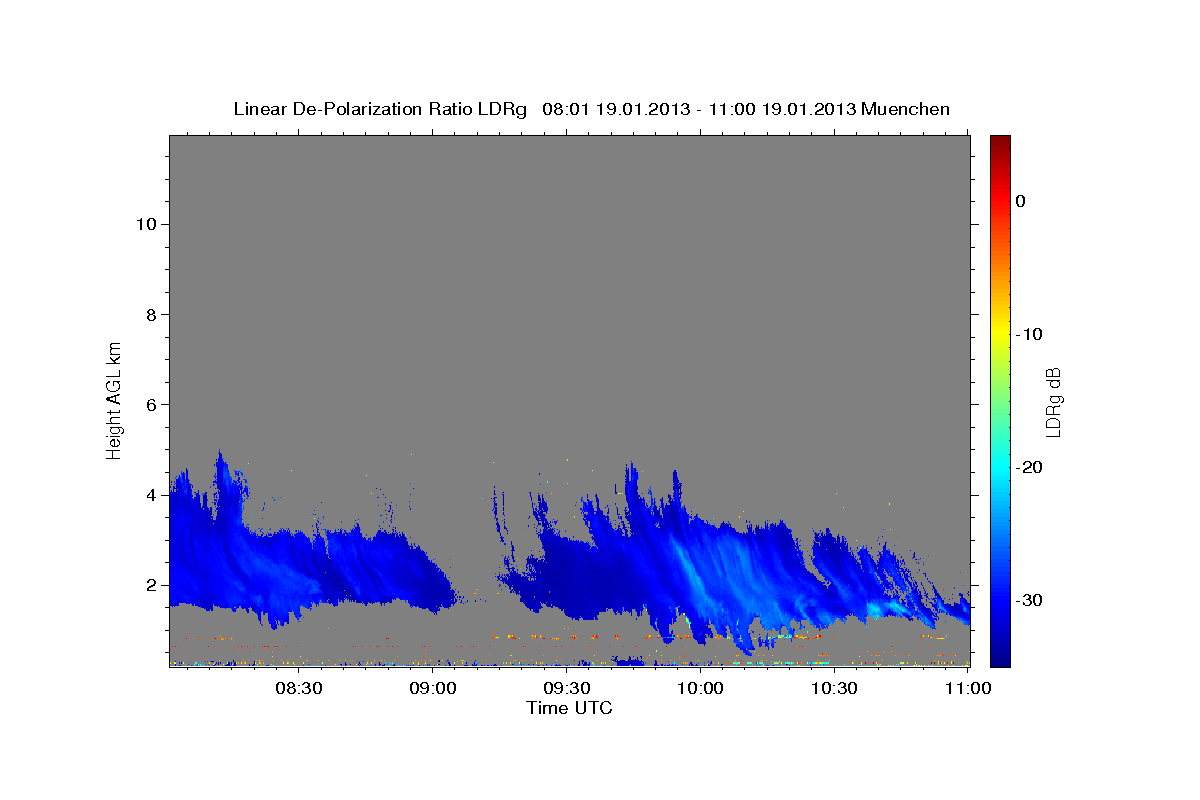Screen dimensions: 1200x800
Task: Click the '11:00' time tick label
Action: click(x=967, y=688)
